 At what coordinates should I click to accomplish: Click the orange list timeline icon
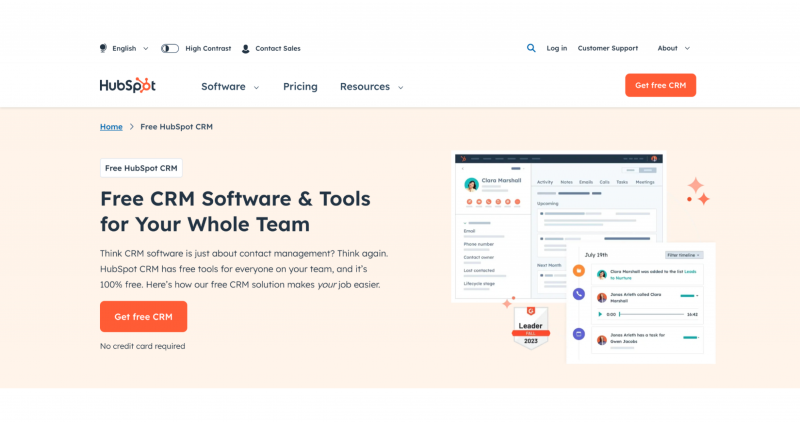coord(579,270)
